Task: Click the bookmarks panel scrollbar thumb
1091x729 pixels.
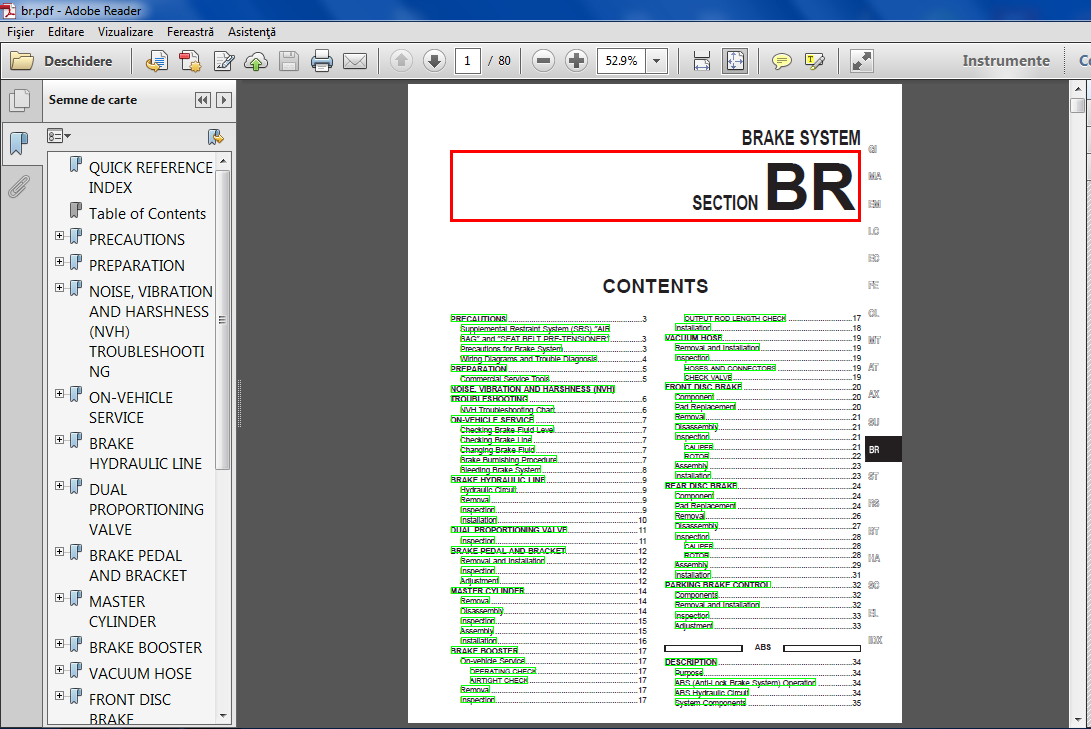Action: pyautogui.click(x=223, y=320)
